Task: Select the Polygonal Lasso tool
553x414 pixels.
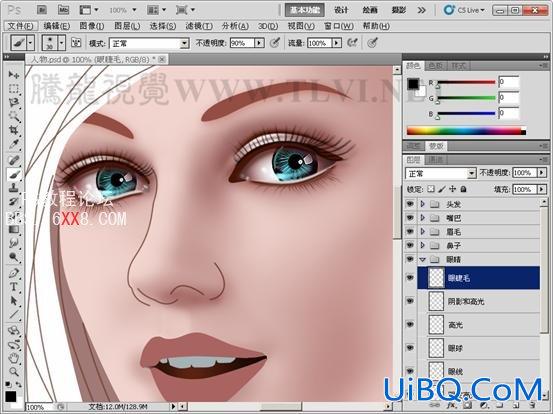Action: [x=14, y=103]
